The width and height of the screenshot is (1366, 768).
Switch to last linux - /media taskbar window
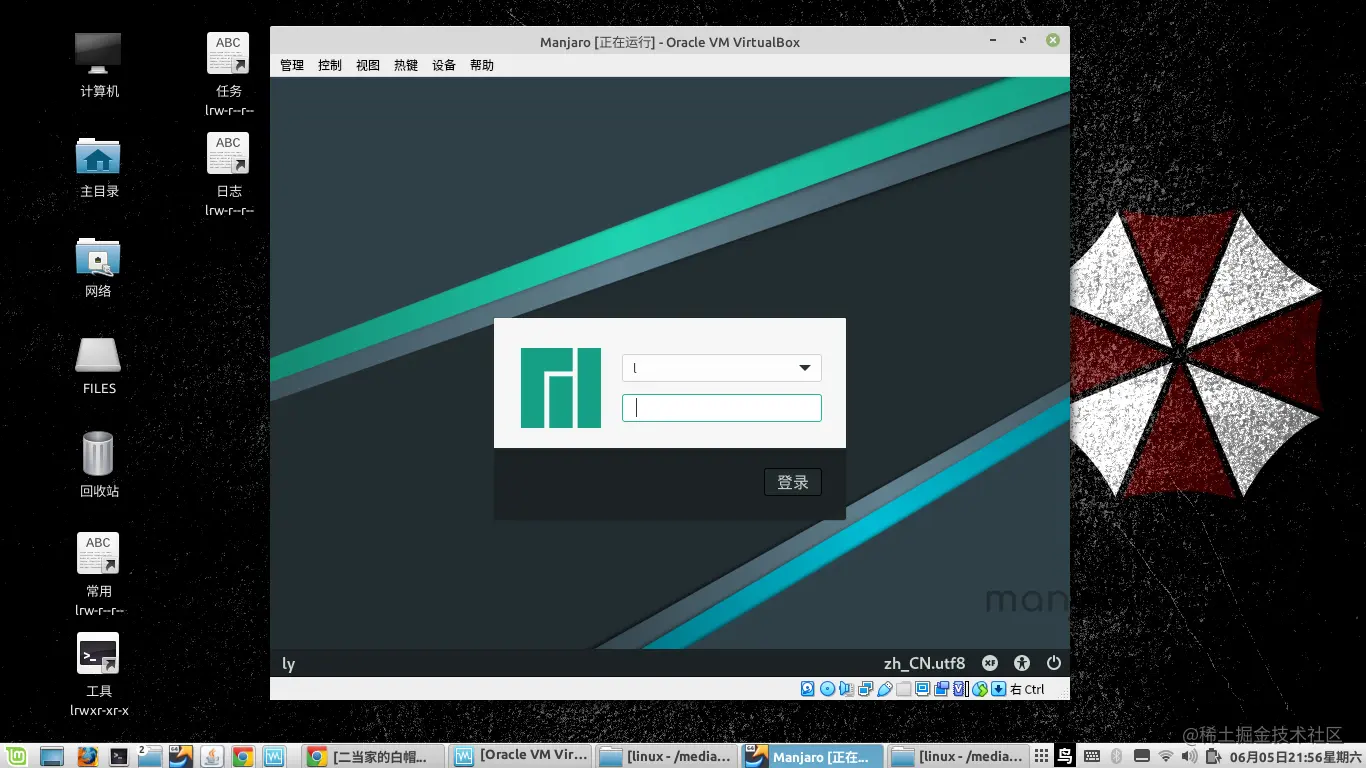tap(958, 757)
